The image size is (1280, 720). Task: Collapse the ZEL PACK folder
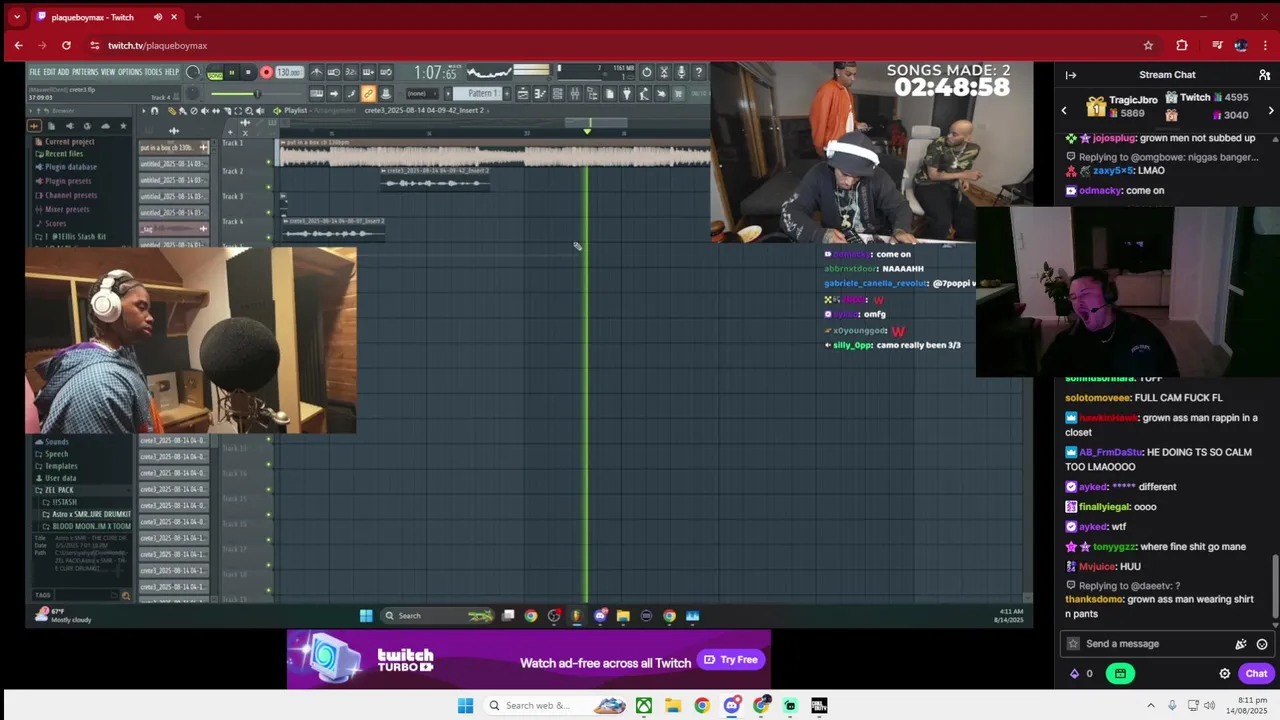click(58, 490)
